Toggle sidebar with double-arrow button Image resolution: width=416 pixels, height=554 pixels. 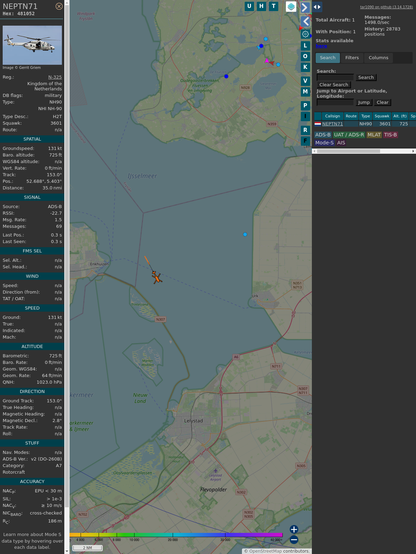(317, 7)
